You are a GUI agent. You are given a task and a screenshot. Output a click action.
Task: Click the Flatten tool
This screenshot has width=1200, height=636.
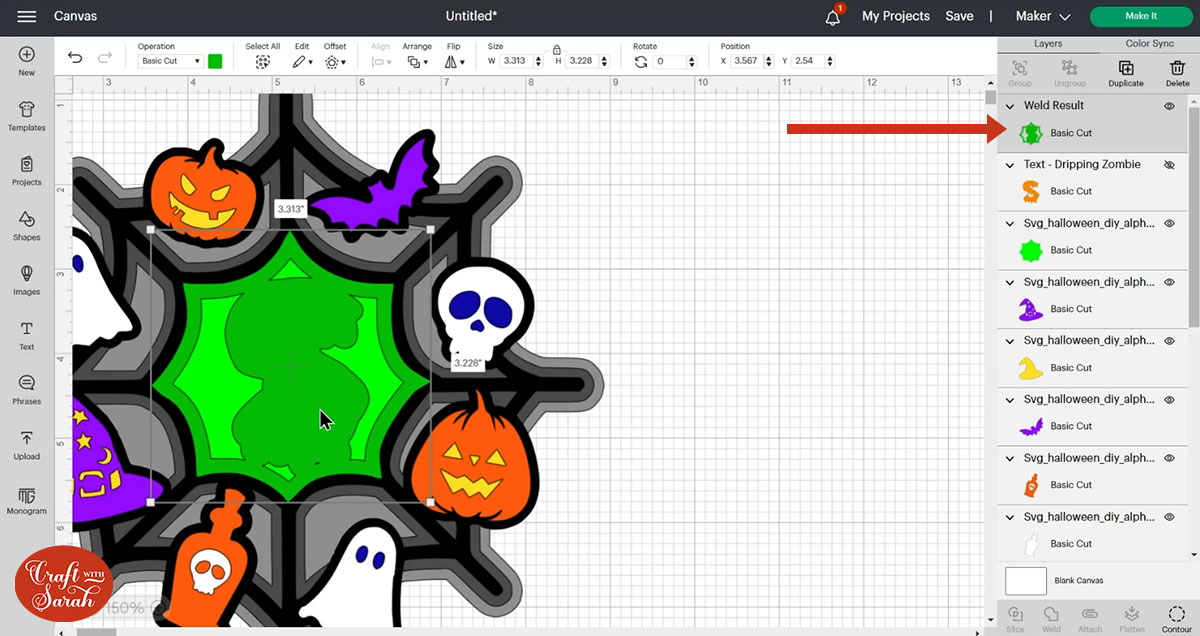(x=1132, y=619)
